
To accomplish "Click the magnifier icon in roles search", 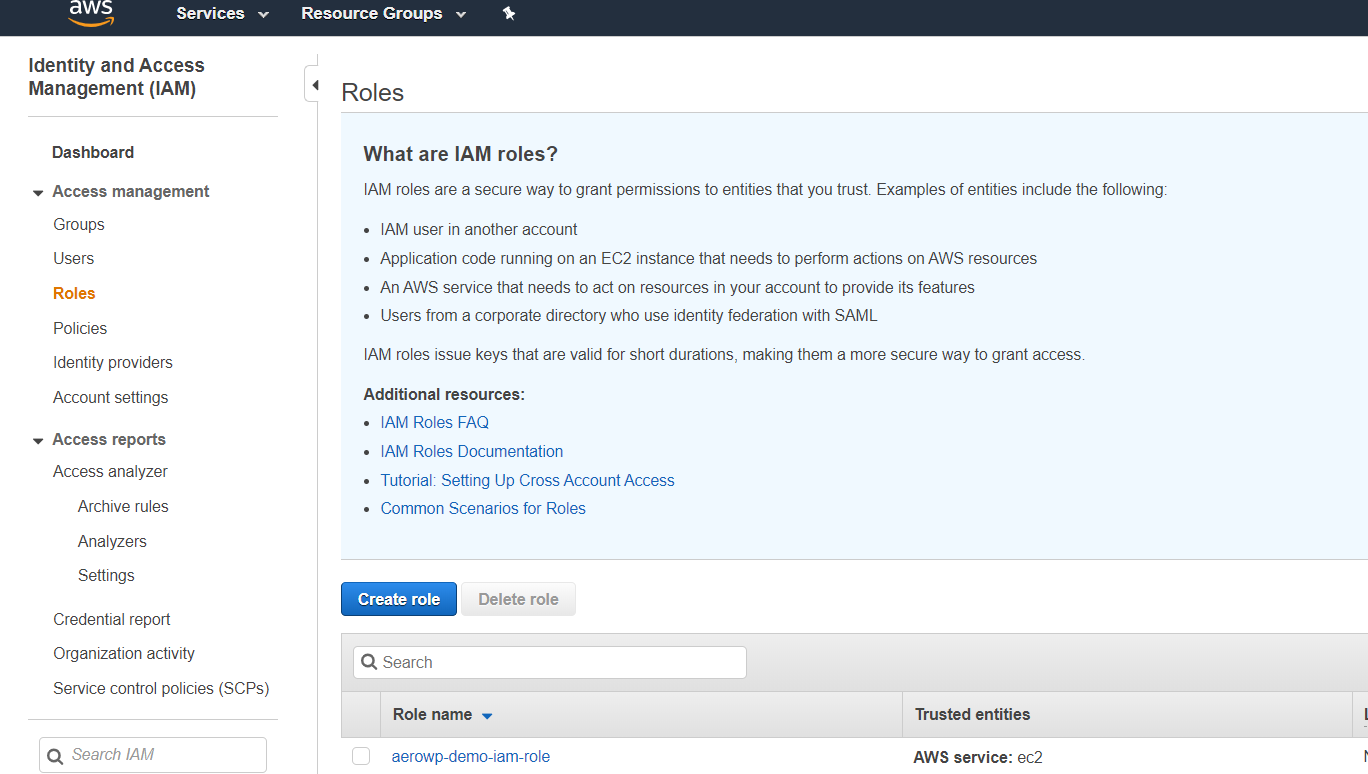I will pyautogui.click(x=369, y=662).
